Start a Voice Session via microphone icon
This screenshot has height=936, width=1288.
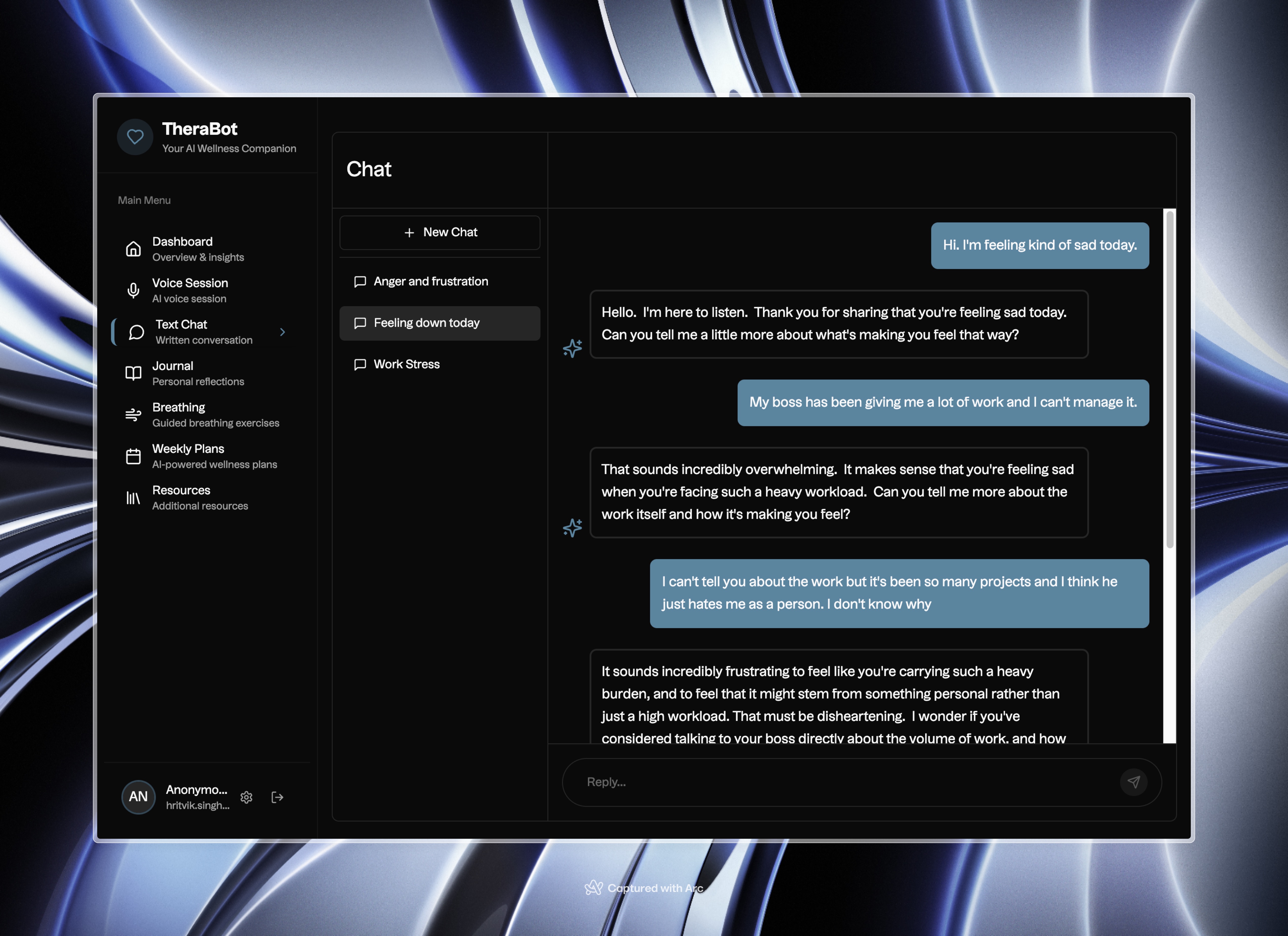click(x=133, y=290)
